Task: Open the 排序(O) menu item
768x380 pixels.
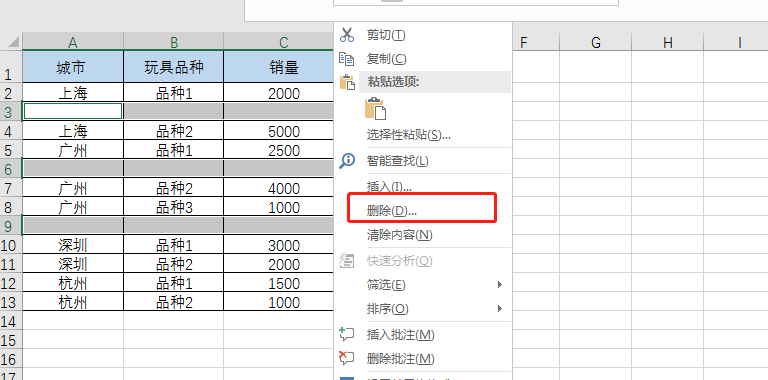Action: 423,309
